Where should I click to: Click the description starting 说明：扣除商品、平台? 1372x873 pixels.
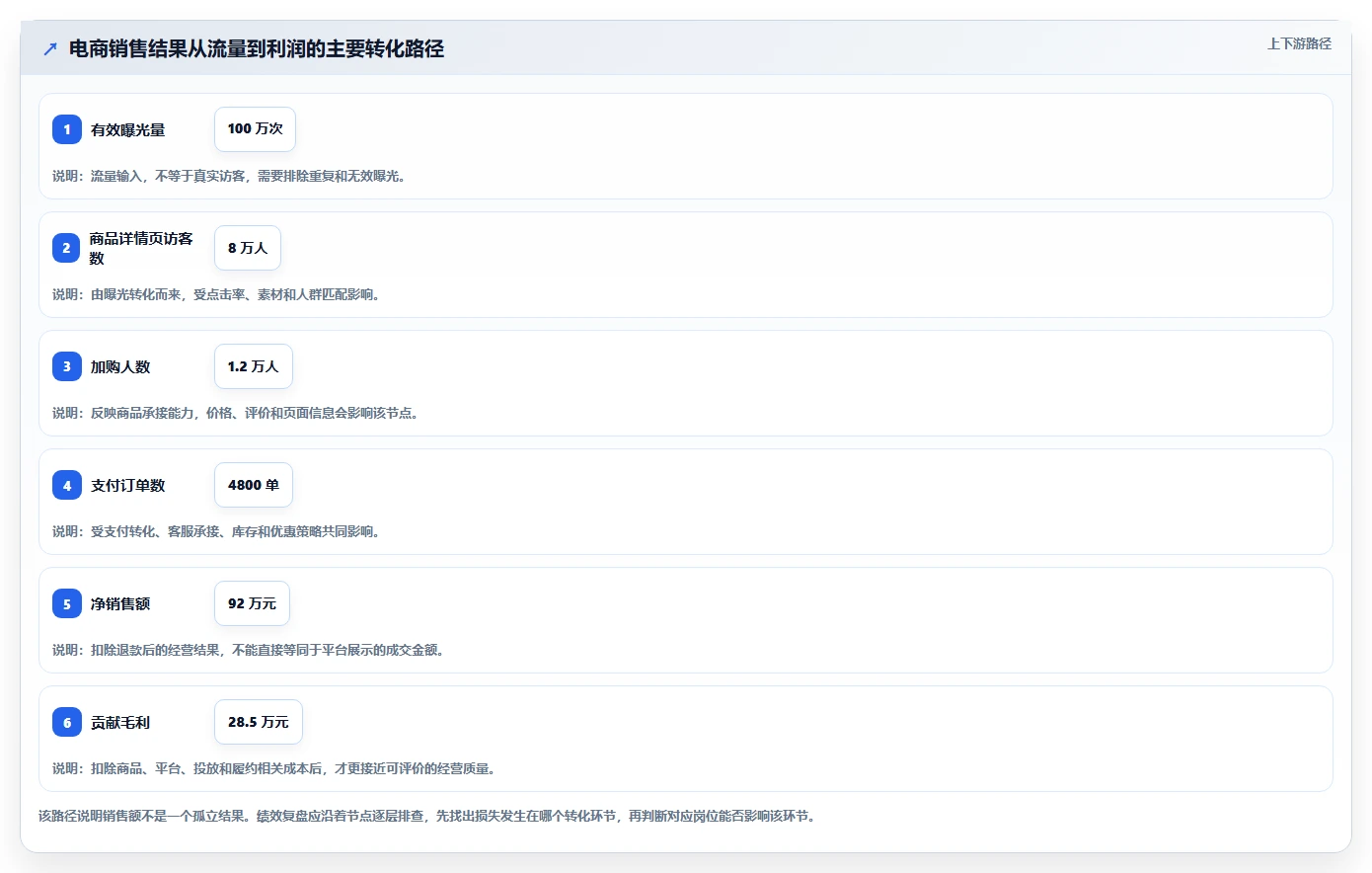click(276, 768)
